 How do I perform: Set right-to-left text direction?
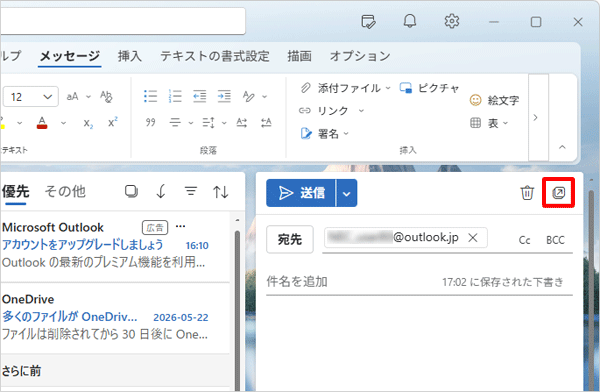pos(266,122)
